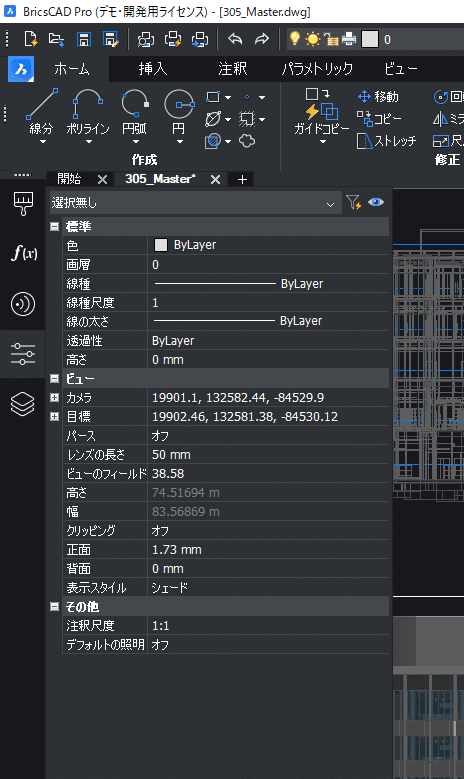Click the Print Preview icon
This screenshot has width=464, height=779.
click(x=146, y=39)
